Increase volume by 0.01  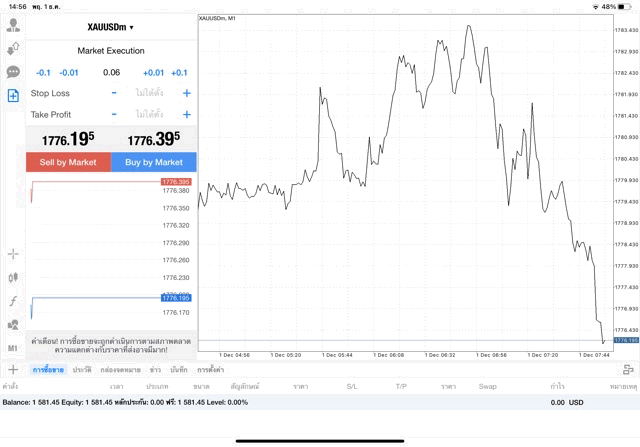pyautogui.click(x=153, y=72)
